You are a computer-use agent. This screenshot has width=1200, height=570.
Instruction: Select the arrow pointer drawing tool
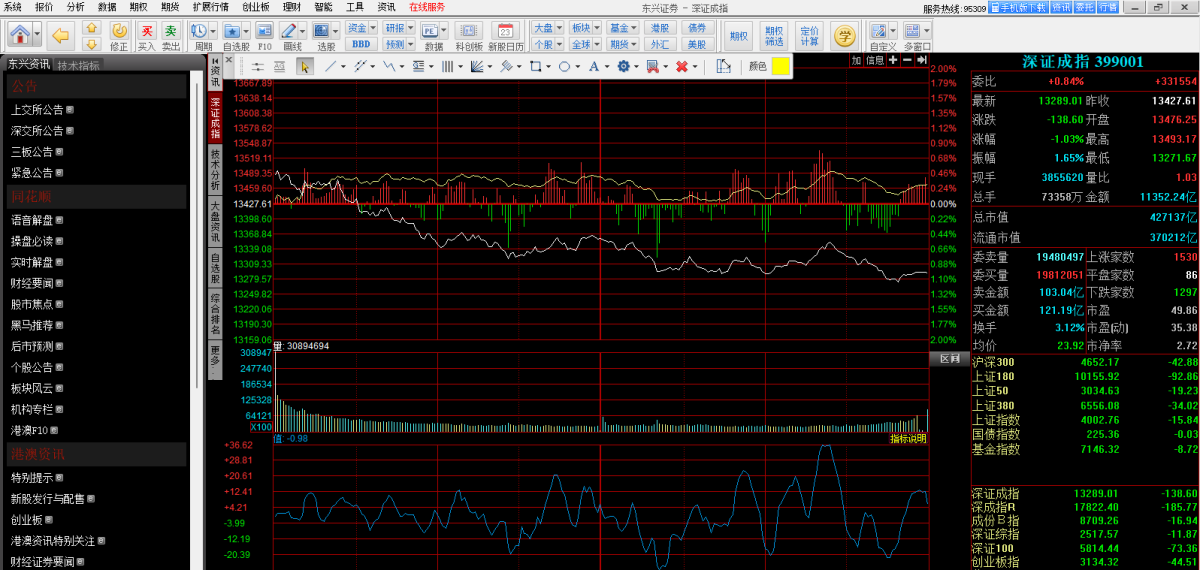click(x=303, y=66)
